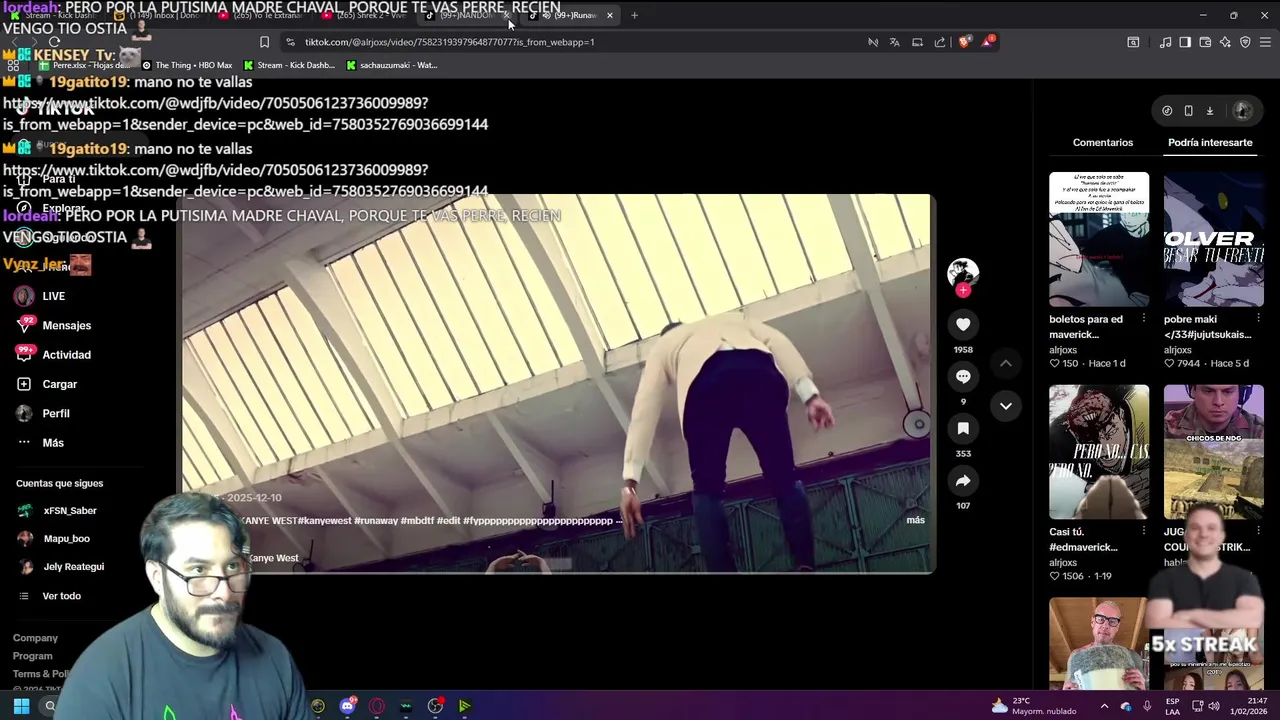The height and width of the screenshot is (720, 1280).
Task: Open browser main hamburger menu
Action: 1265,42
